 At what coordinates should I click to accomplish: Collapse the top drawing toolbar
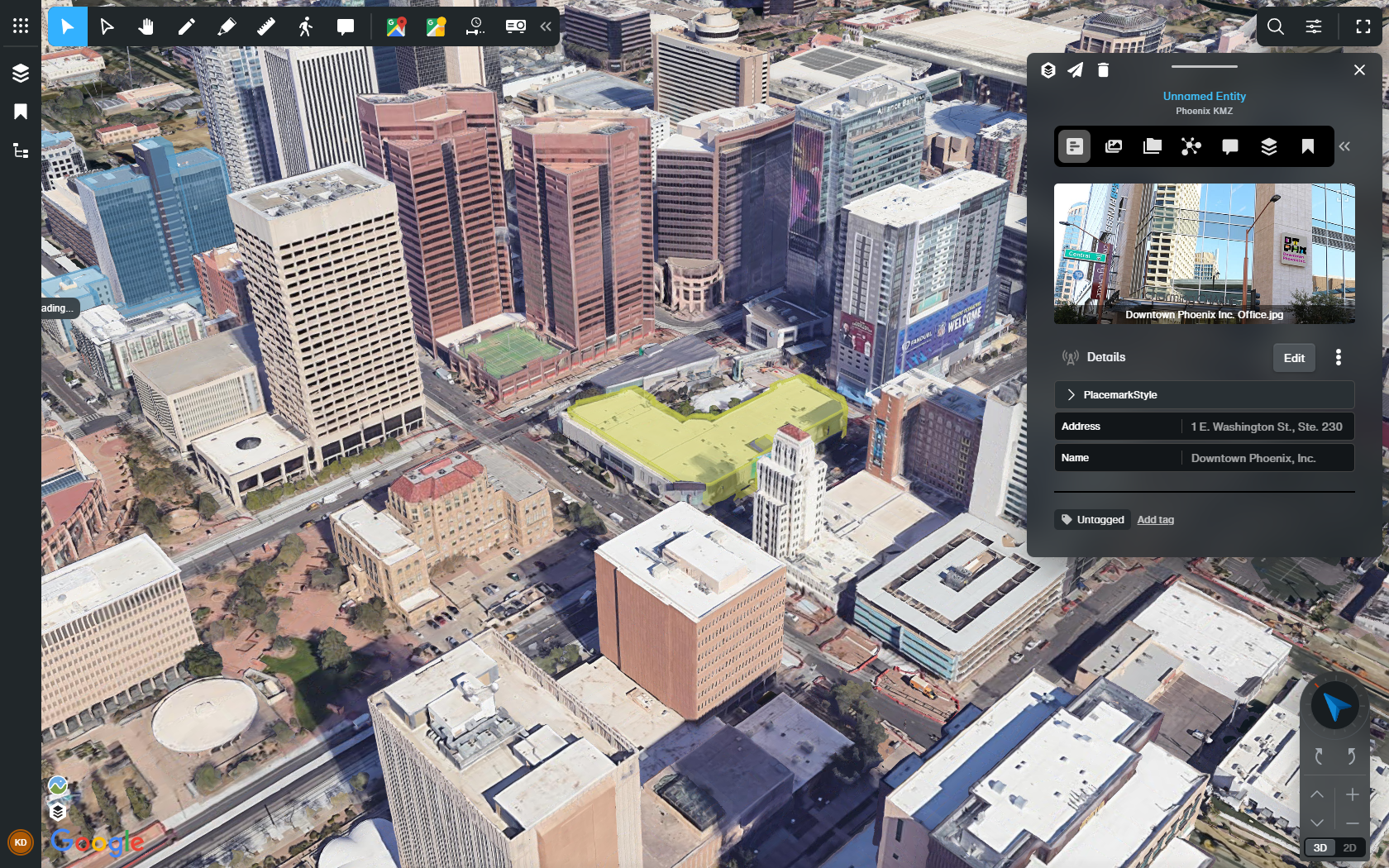(546, 27)
